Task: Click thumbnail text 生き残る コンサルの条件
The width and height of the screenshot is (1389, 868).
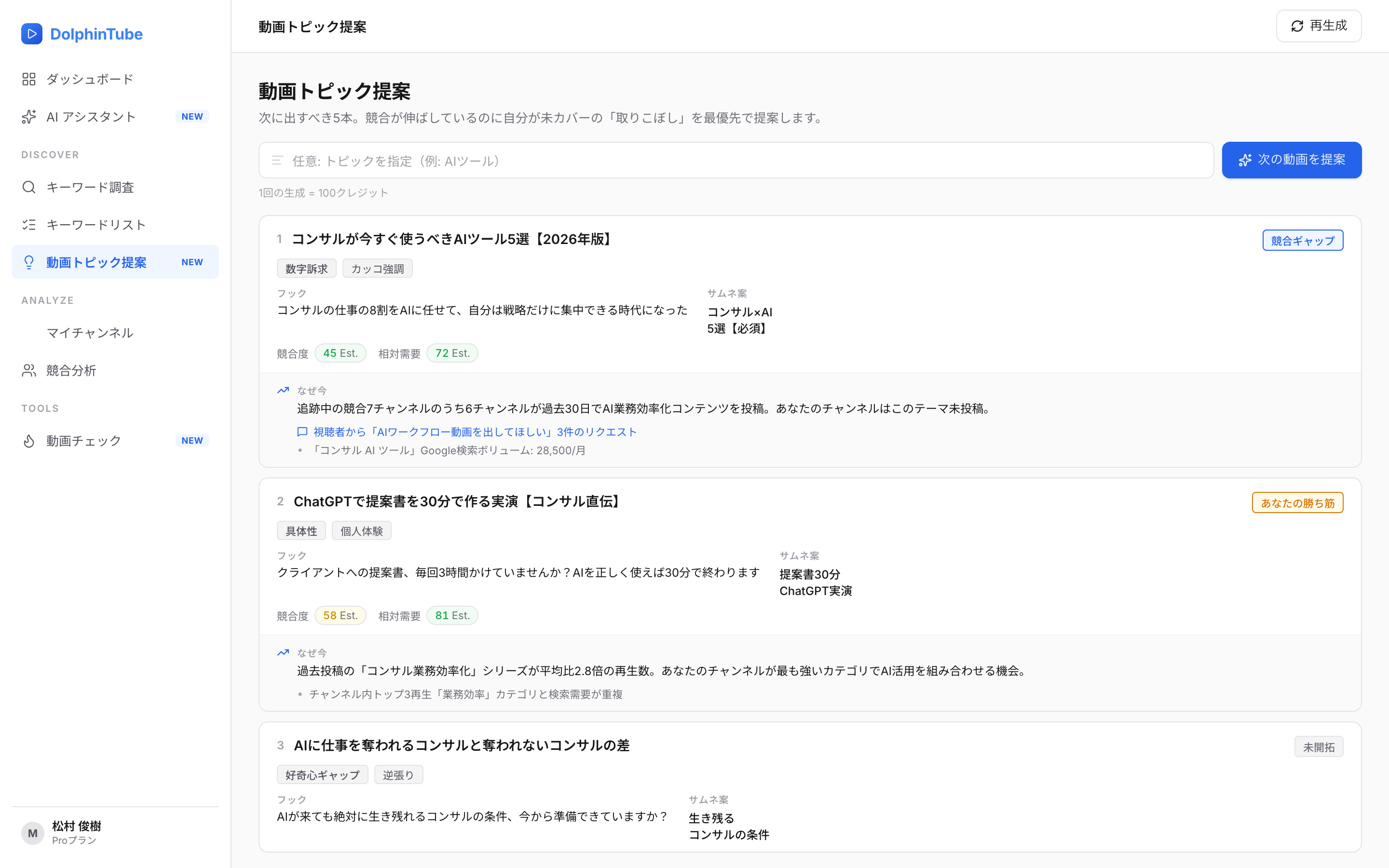Action: point(729,827)
